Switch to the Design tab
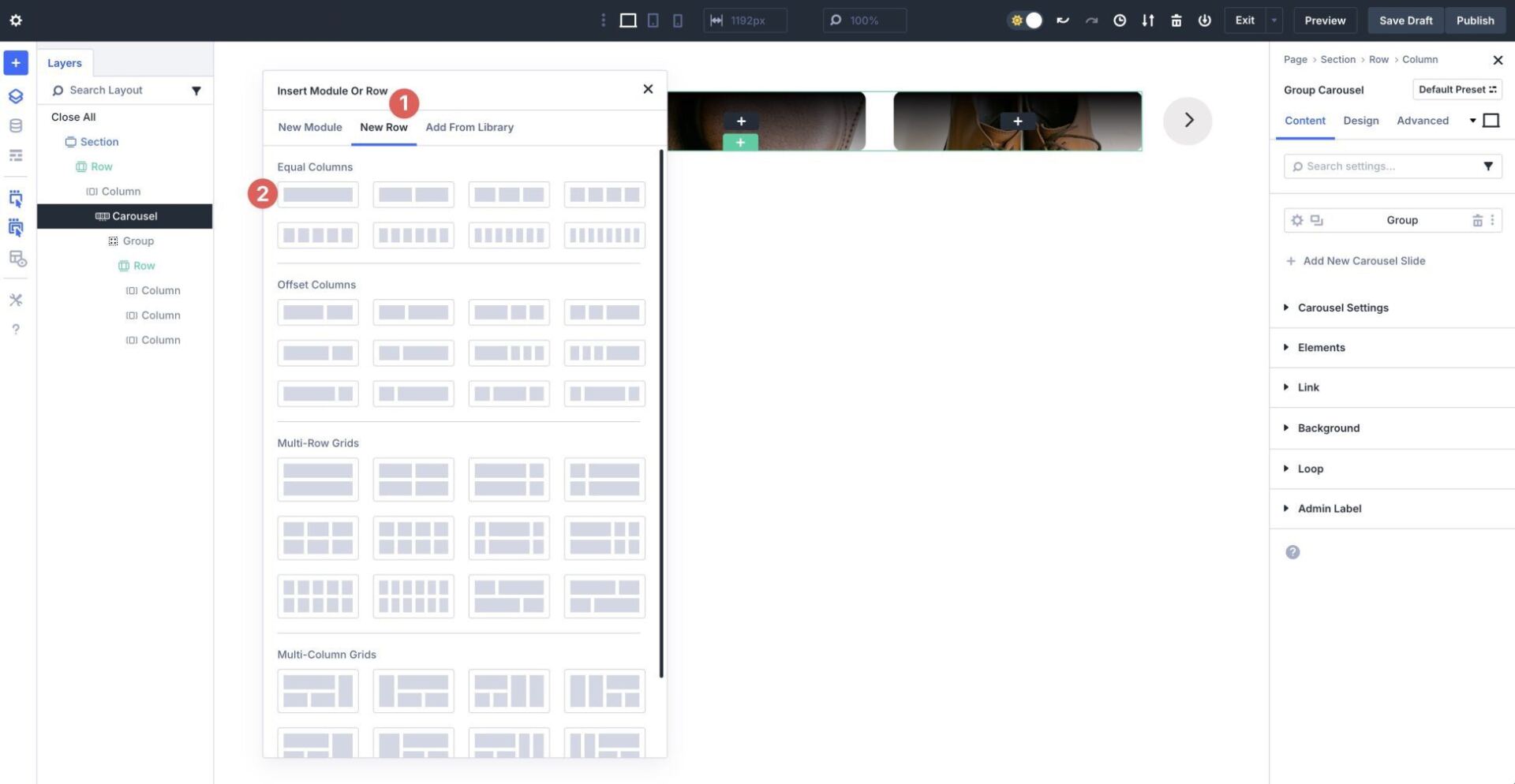This screenshot has height=784, width=1515. tap(1361, 121)
